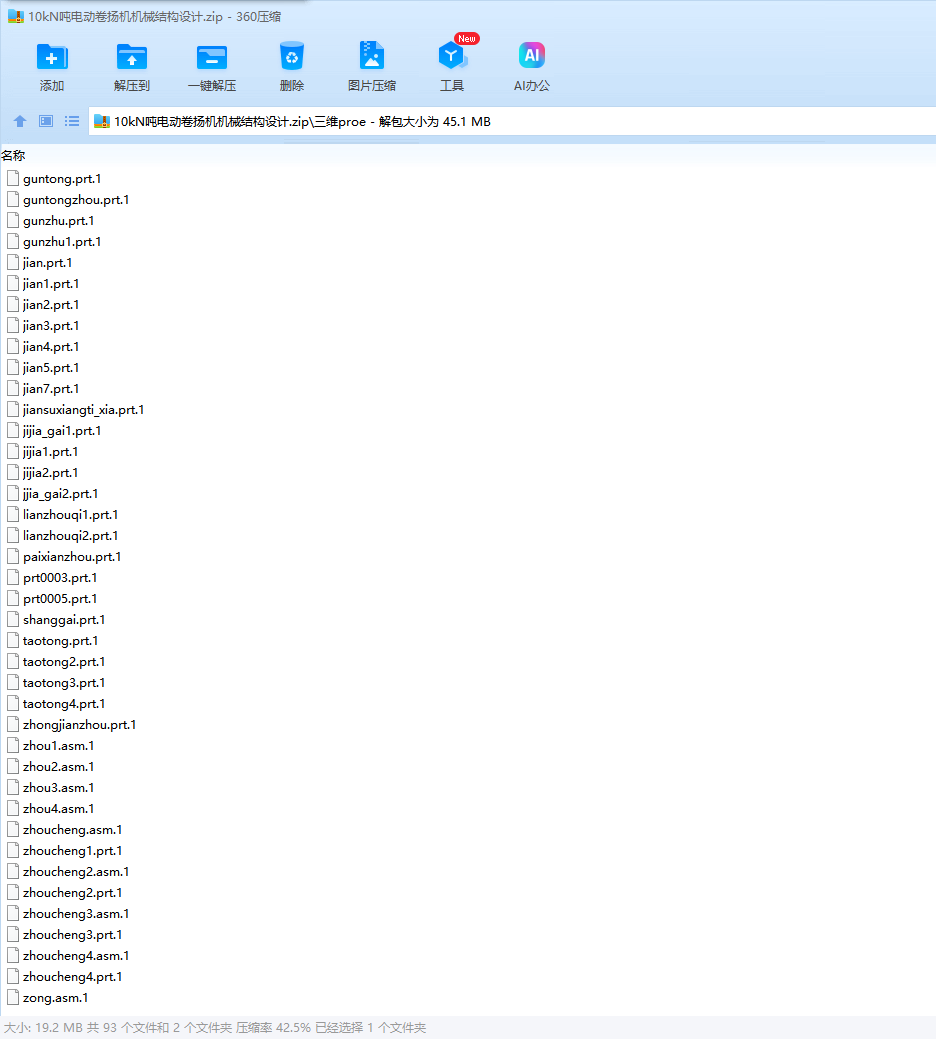The width and height of the screenshot is (936, 1039).
Task: Open the 图片压缩 (Image compress) tool
Action: click(x=372, y=56)
